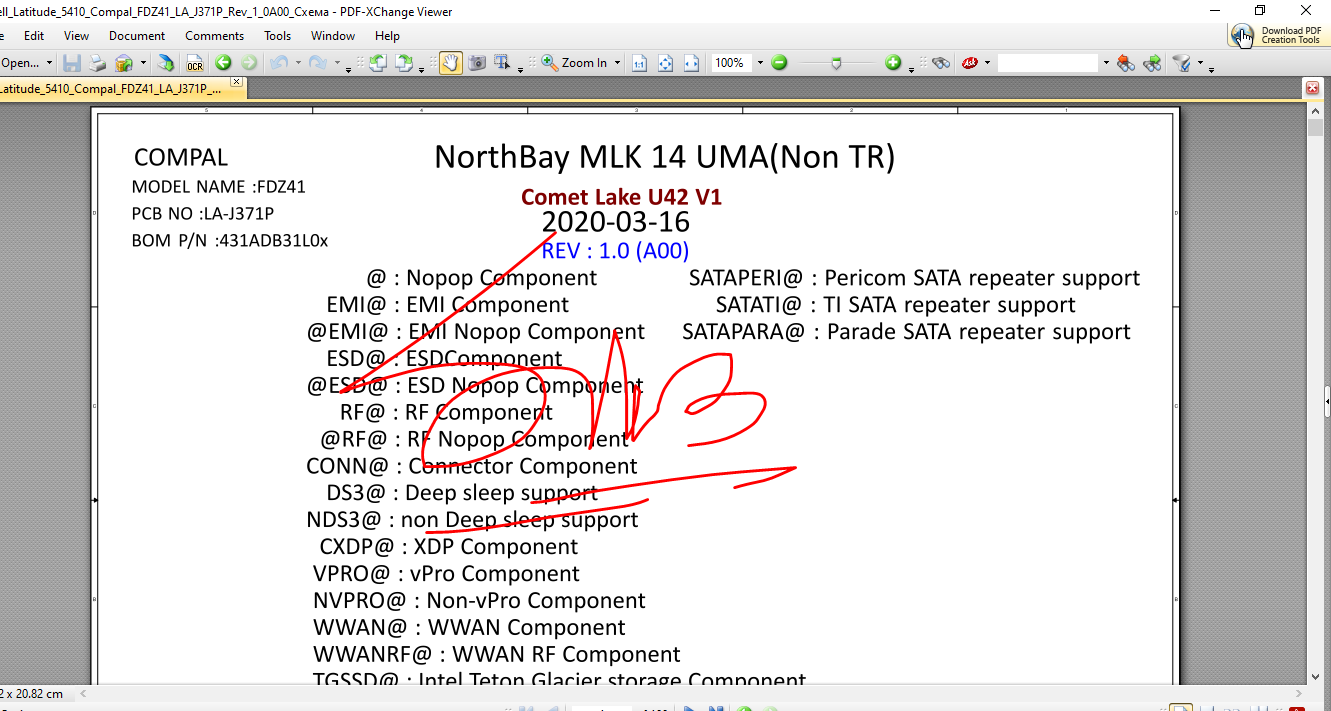The width and height of the screenshot is (1331, 711).
Task: Click the zoom percentage input field
Action: point(731,63)
